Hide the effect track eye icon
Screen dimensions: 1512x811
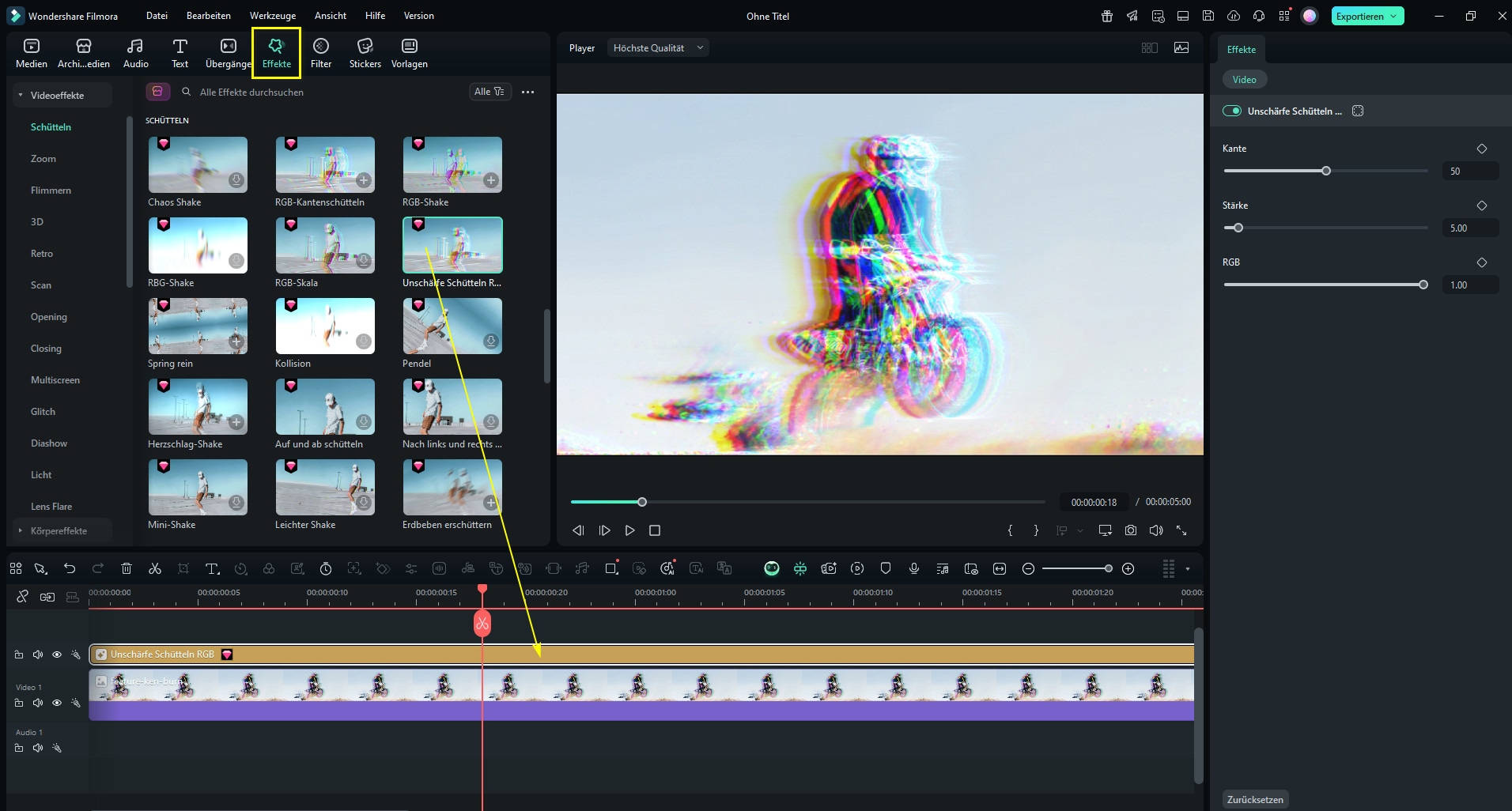(57, 654)
